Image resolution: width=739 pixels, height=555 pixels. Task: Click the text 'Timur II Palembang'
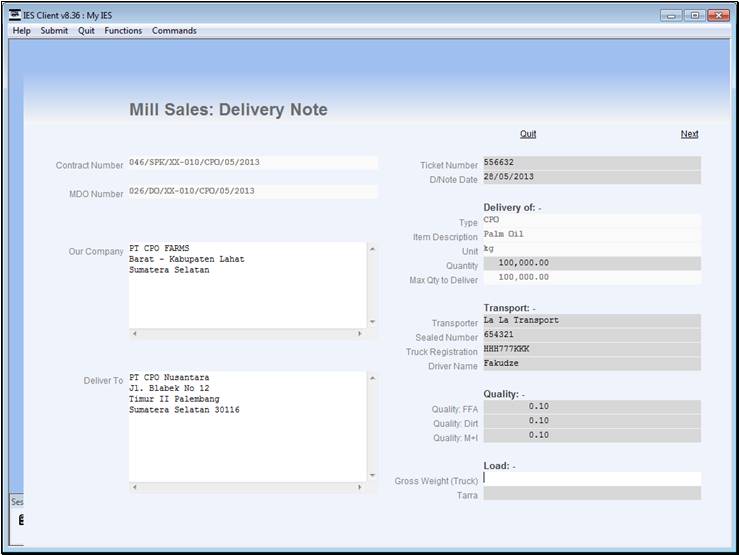point(174,399)
